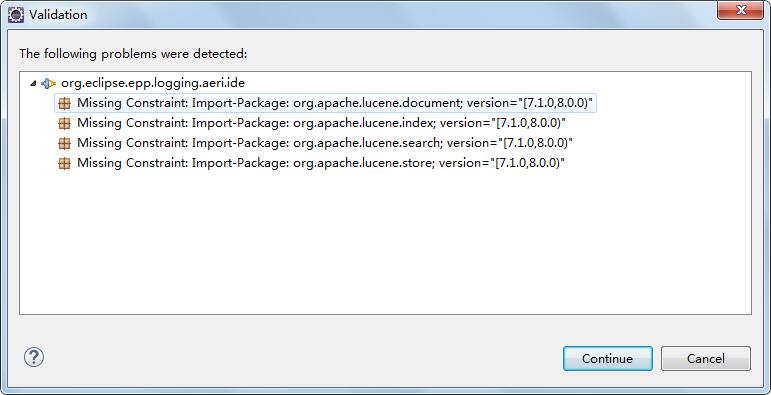The height and width of the screenshot is (395, 771).
Task: Select the org.eclipse.epp.logging.aeri.ide plug-in entry
Action: (153, 83)
